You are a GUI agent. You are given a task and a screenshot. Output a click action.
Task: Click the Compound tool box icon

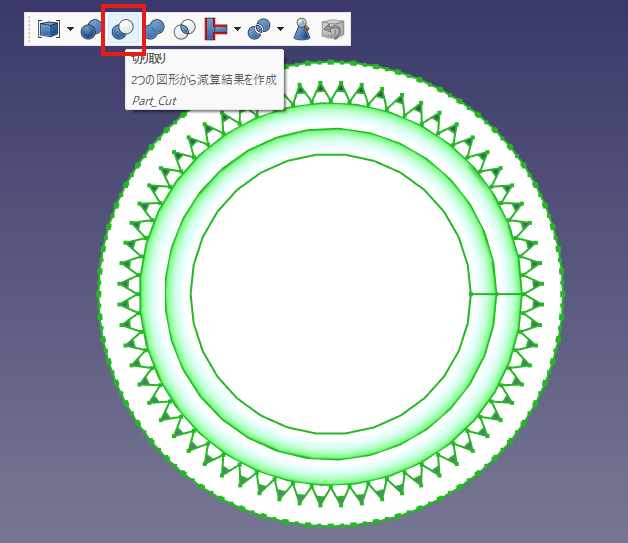[x=48, y=29]
